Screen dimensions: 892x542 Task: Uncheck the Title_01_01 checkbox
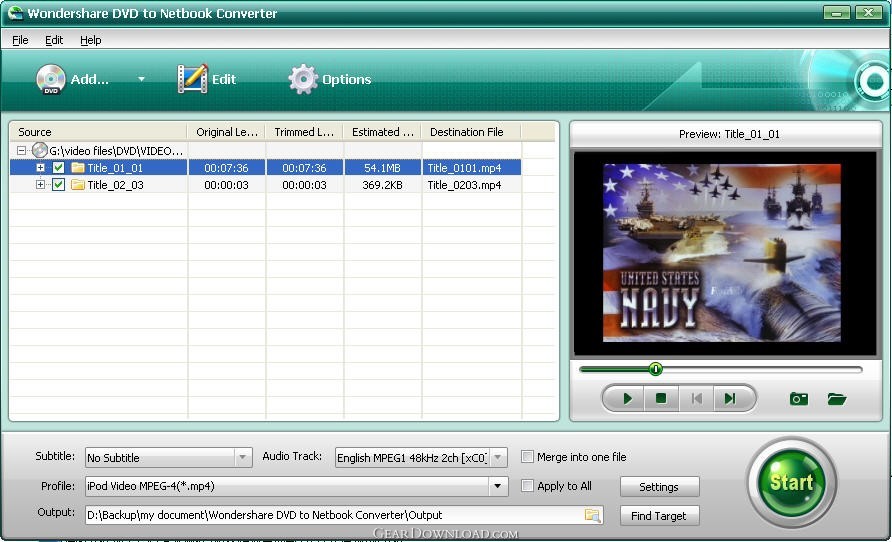(x=58, y=168)
